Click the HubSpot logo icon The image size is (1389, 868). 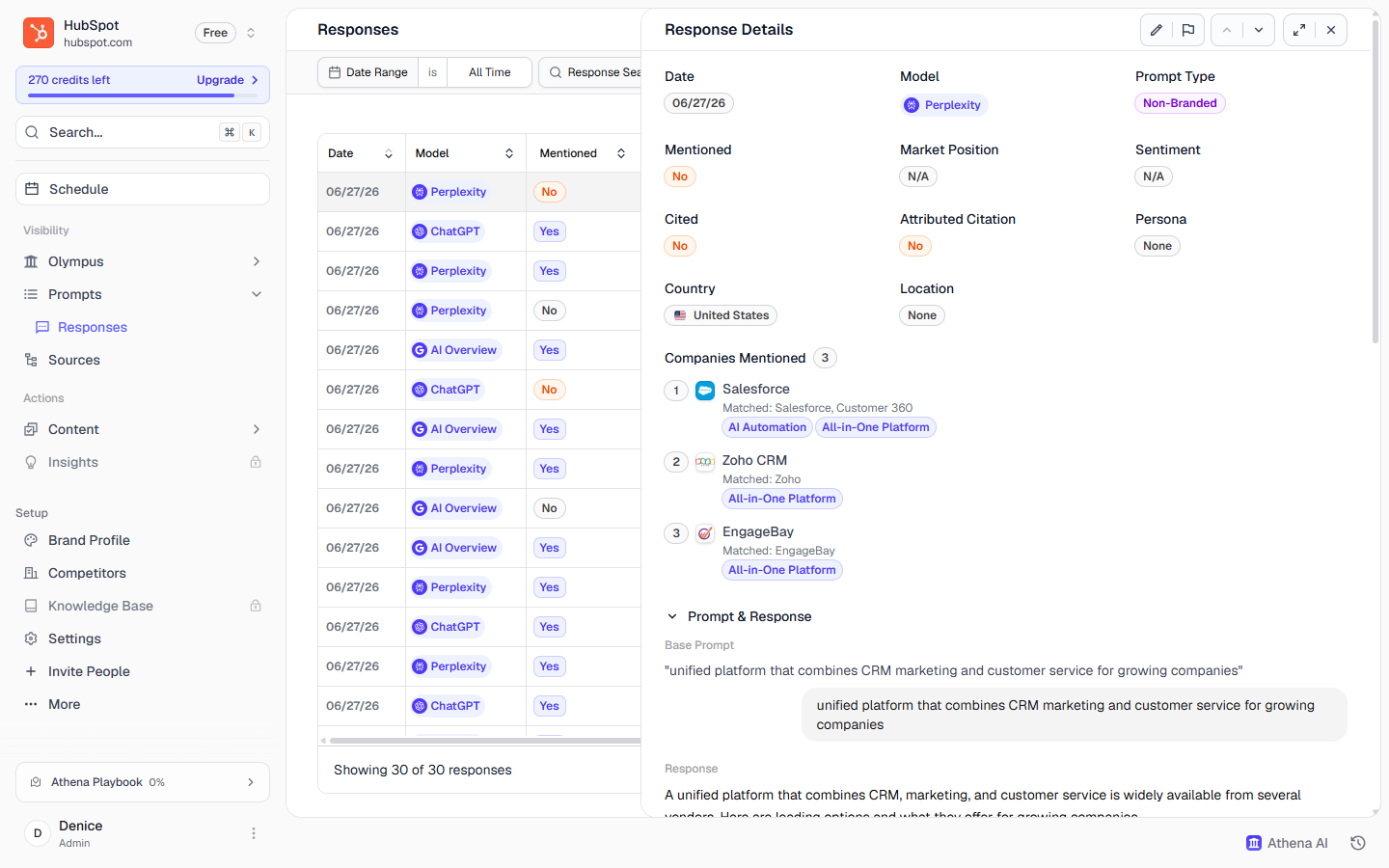(x=39, y=33)
